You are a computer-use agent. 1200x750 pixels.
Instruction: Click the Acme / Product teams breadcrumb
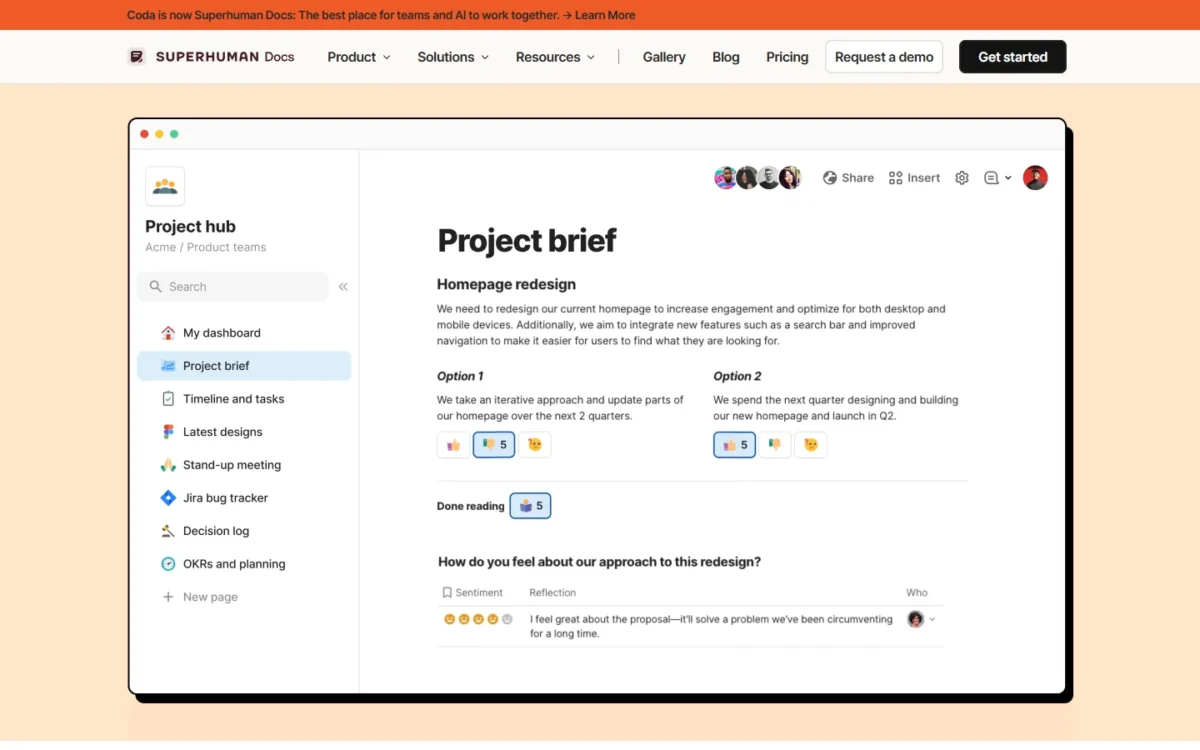pyautogui.click(x=206, y=247)
